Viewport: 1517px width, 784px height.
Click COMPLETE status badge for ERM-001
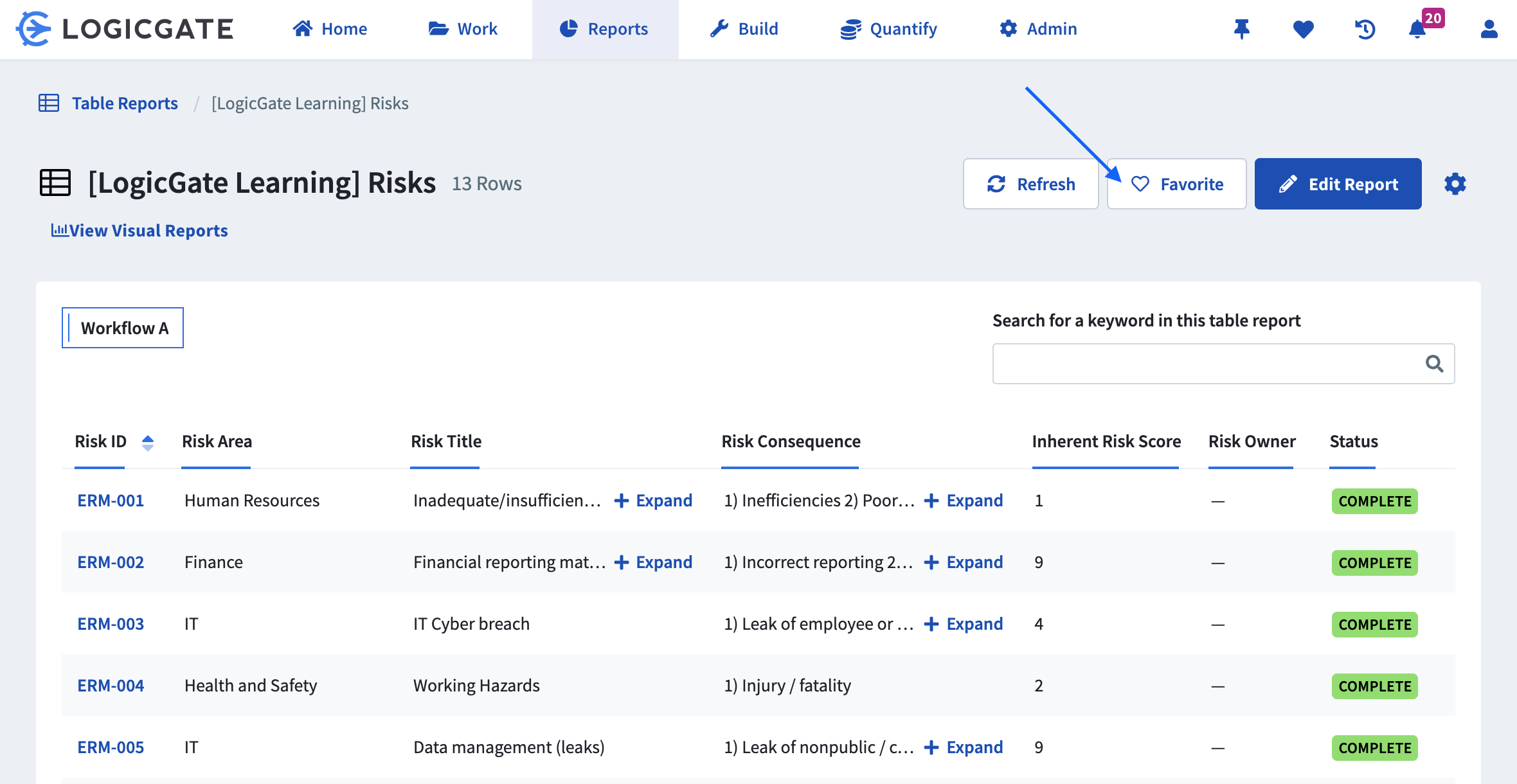click(x=1375, y=501)
